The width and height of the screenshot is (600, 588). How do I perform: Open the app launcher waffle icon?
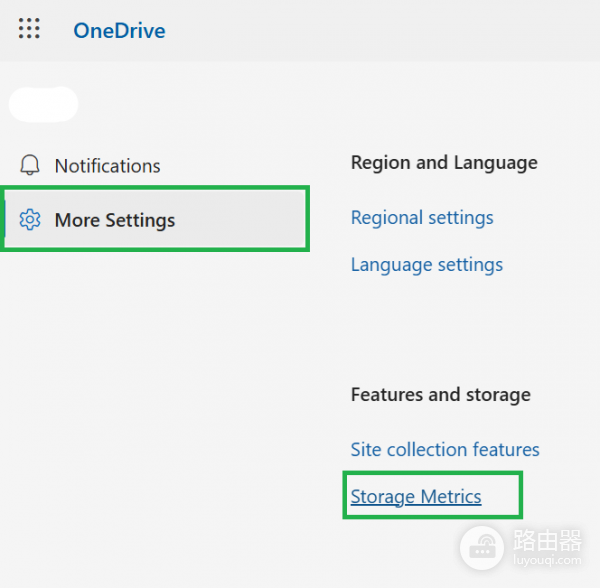coord(29,29)
